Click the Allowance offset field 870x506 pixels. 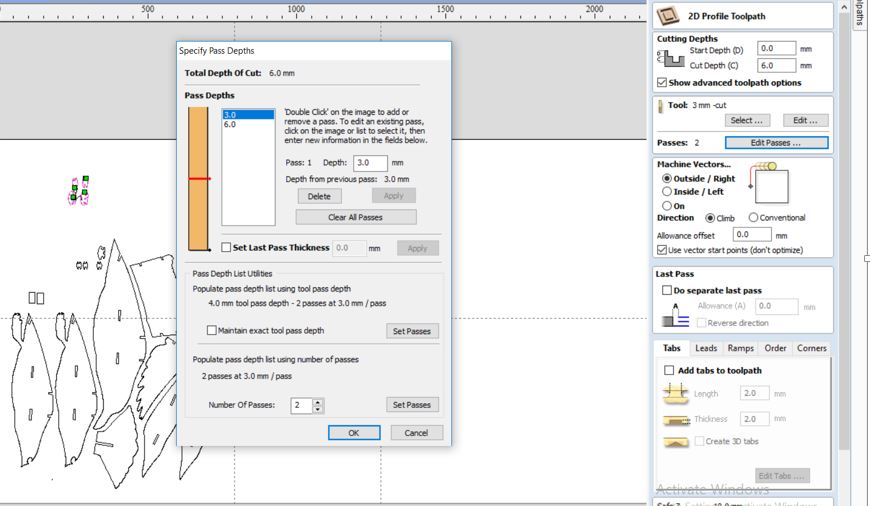[x=751, y=235]
